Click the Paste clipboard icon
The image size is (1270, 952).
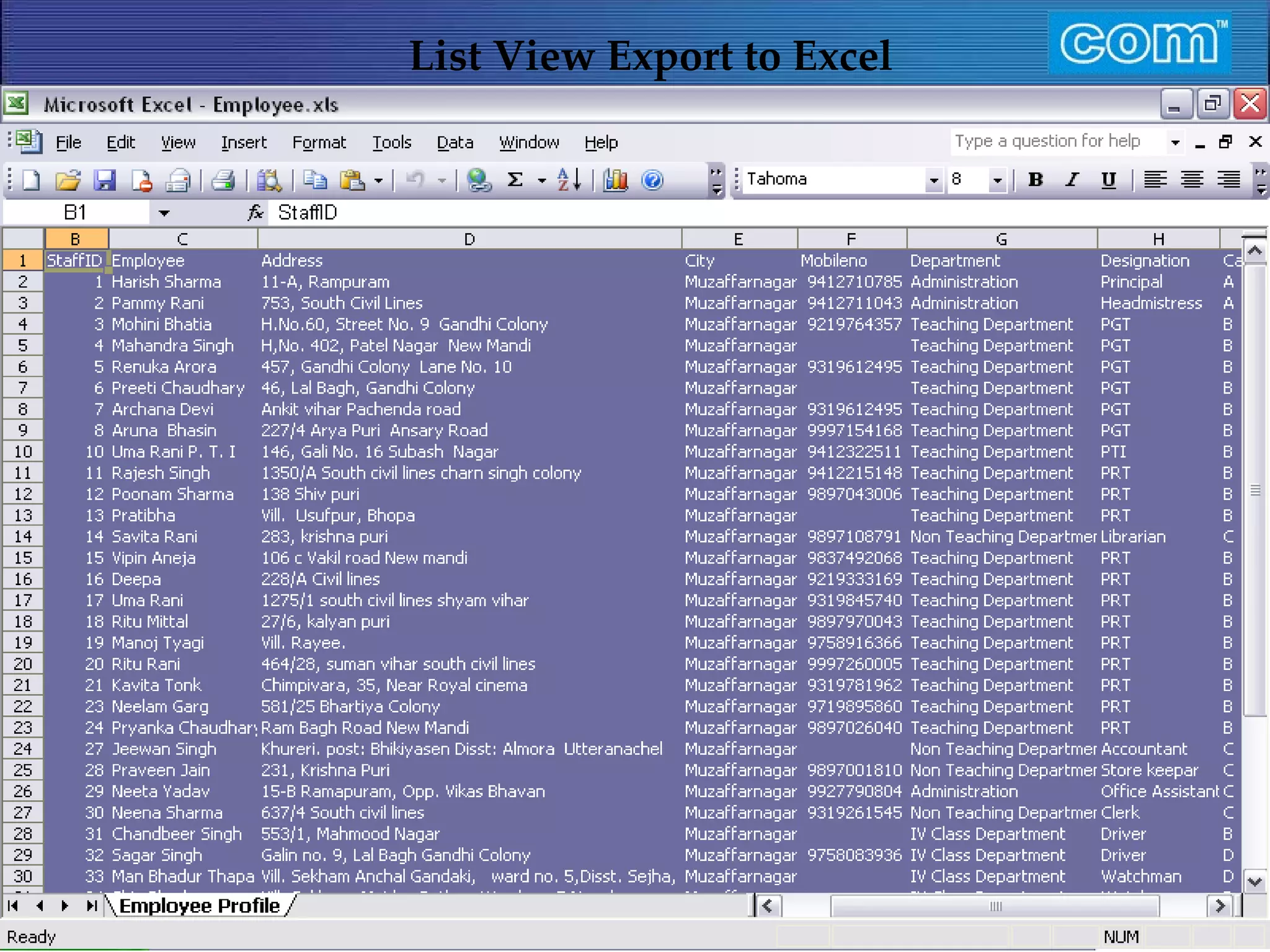[352, 180]
